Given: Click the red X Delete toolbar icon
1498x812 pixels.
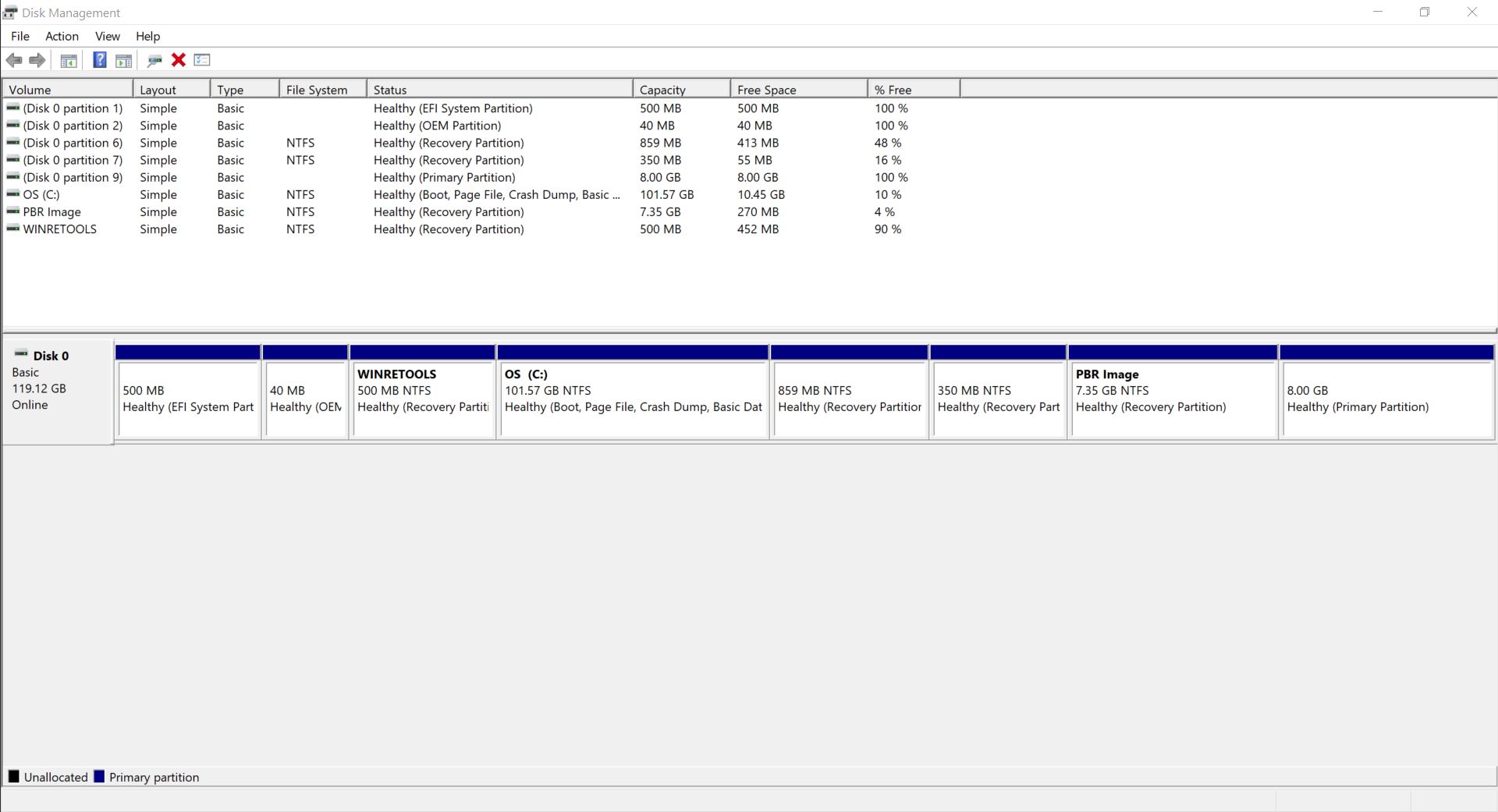Looking at the screenshot, I should pos(179,60).
